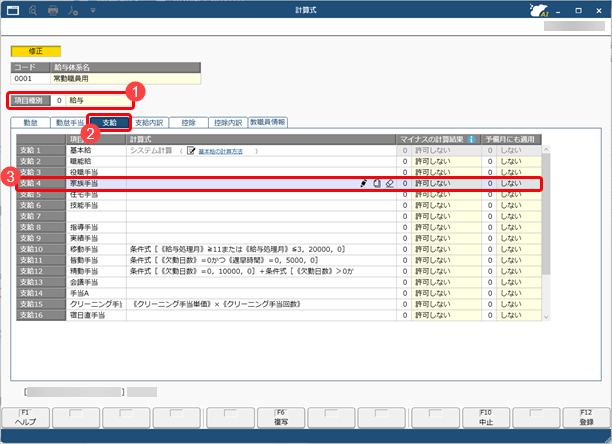
Task: Click the copy icon in 家族手当 row
Action: point(377,184)
